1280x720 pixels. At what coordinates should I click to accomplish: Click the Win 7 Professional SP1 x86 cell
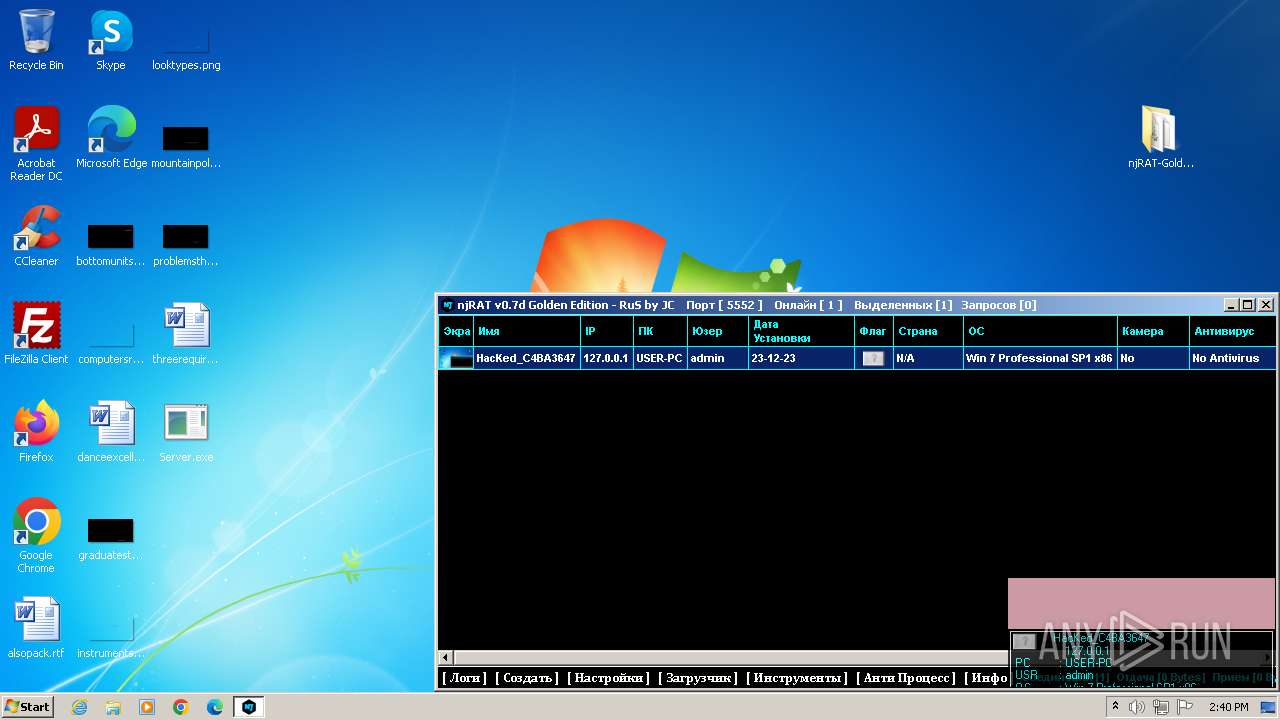point(1040,358)
